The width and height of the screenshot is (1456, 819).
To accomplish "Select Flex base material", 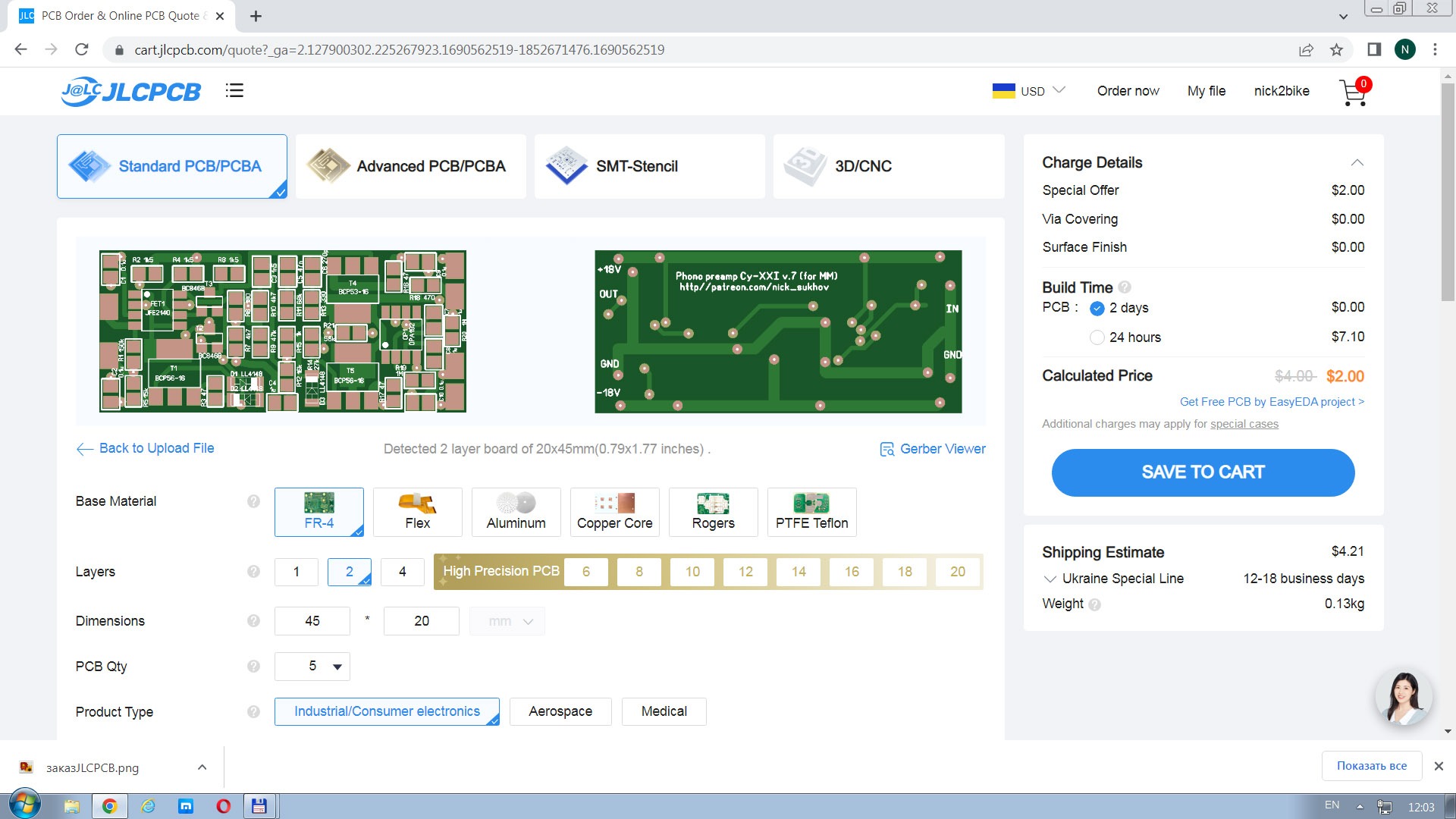I will point(418,512).
